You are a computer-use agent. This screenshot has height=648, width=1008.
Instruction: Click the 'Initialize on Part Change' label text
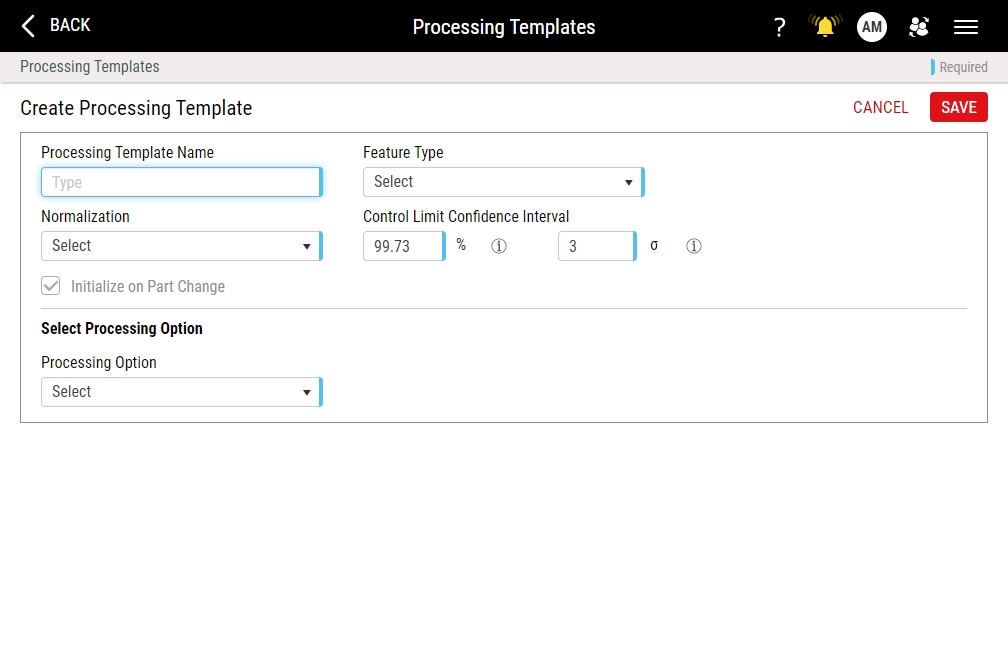pos(148,287)
